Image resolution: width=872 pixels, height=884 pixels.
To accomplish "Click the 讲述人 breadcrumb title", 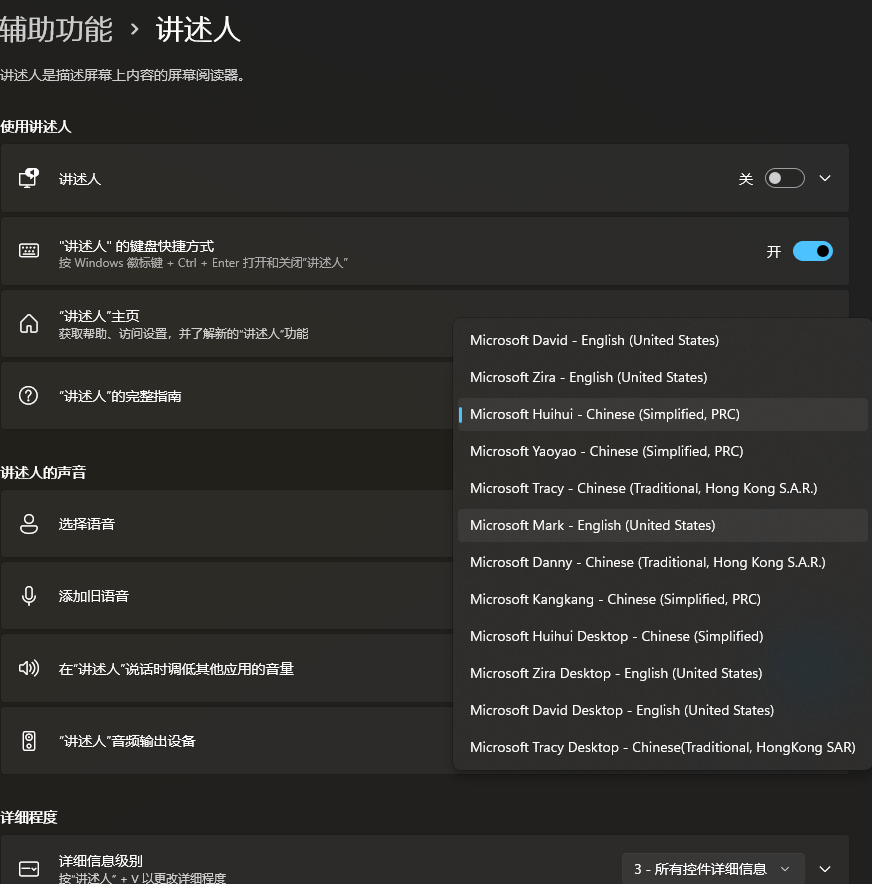I will [x=198, y=29].
